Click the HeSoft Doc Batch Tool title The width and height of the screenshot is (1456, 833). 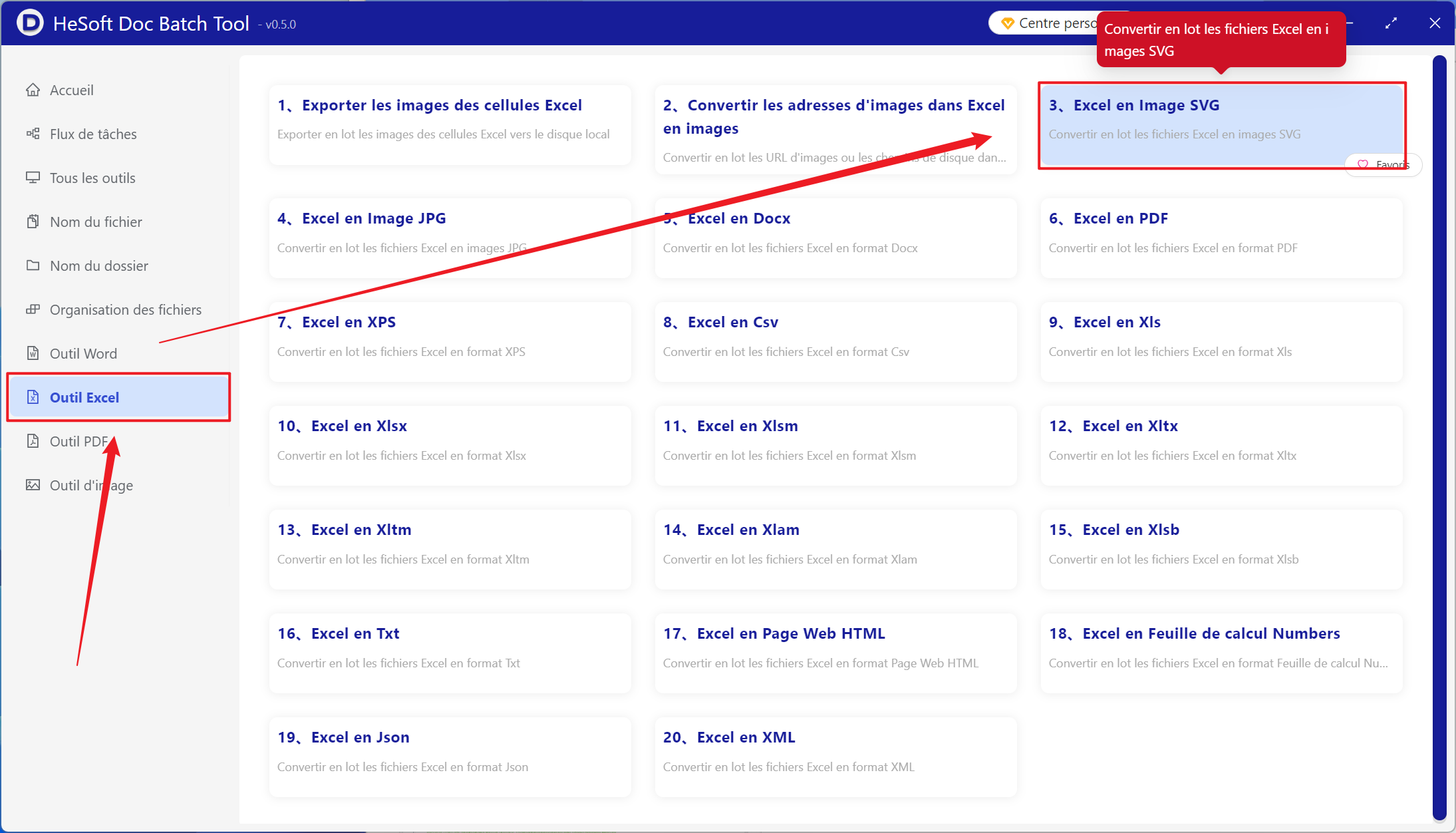click(x=151, y=23)
